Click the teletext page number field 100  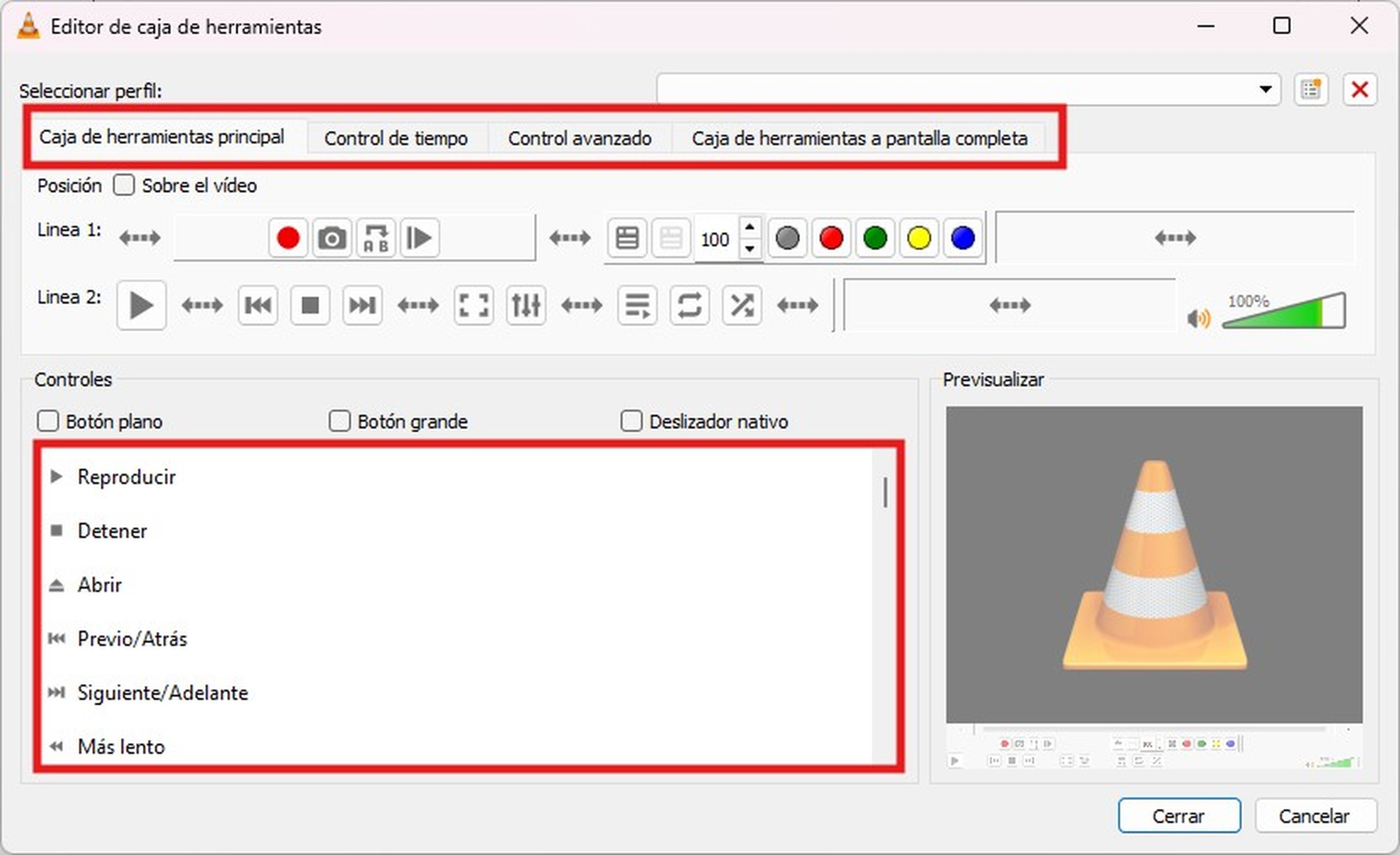click(x=715, y=239)
